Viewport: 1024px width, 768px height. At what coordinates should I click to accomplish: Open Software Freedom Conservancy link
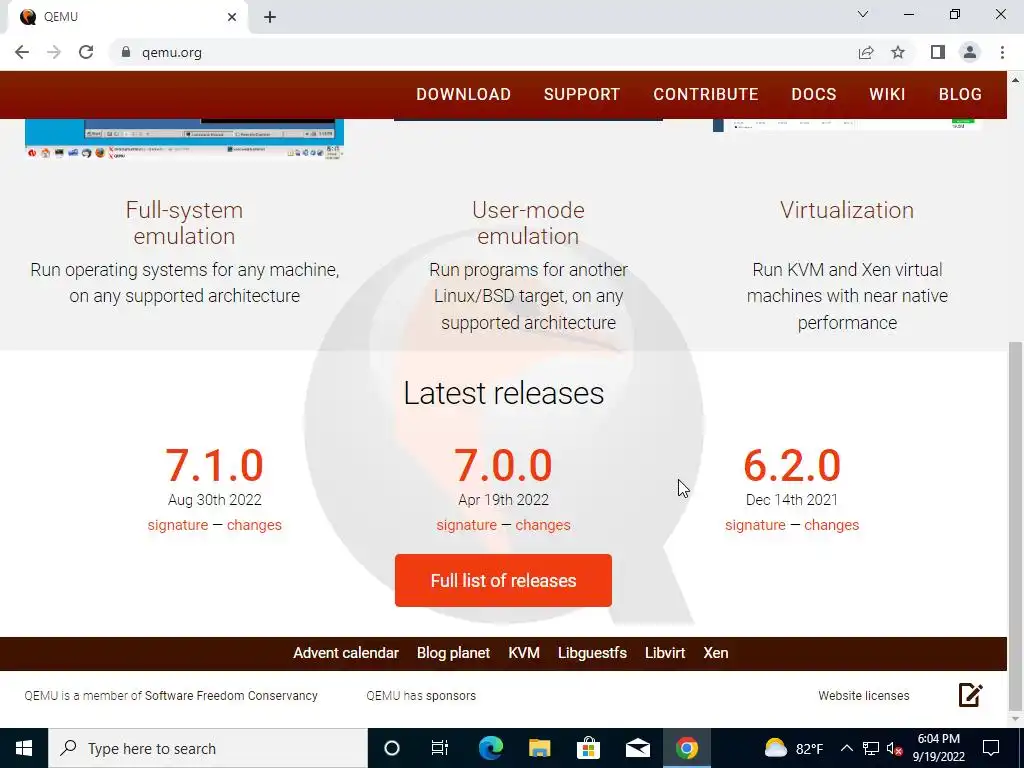(231, 696)
